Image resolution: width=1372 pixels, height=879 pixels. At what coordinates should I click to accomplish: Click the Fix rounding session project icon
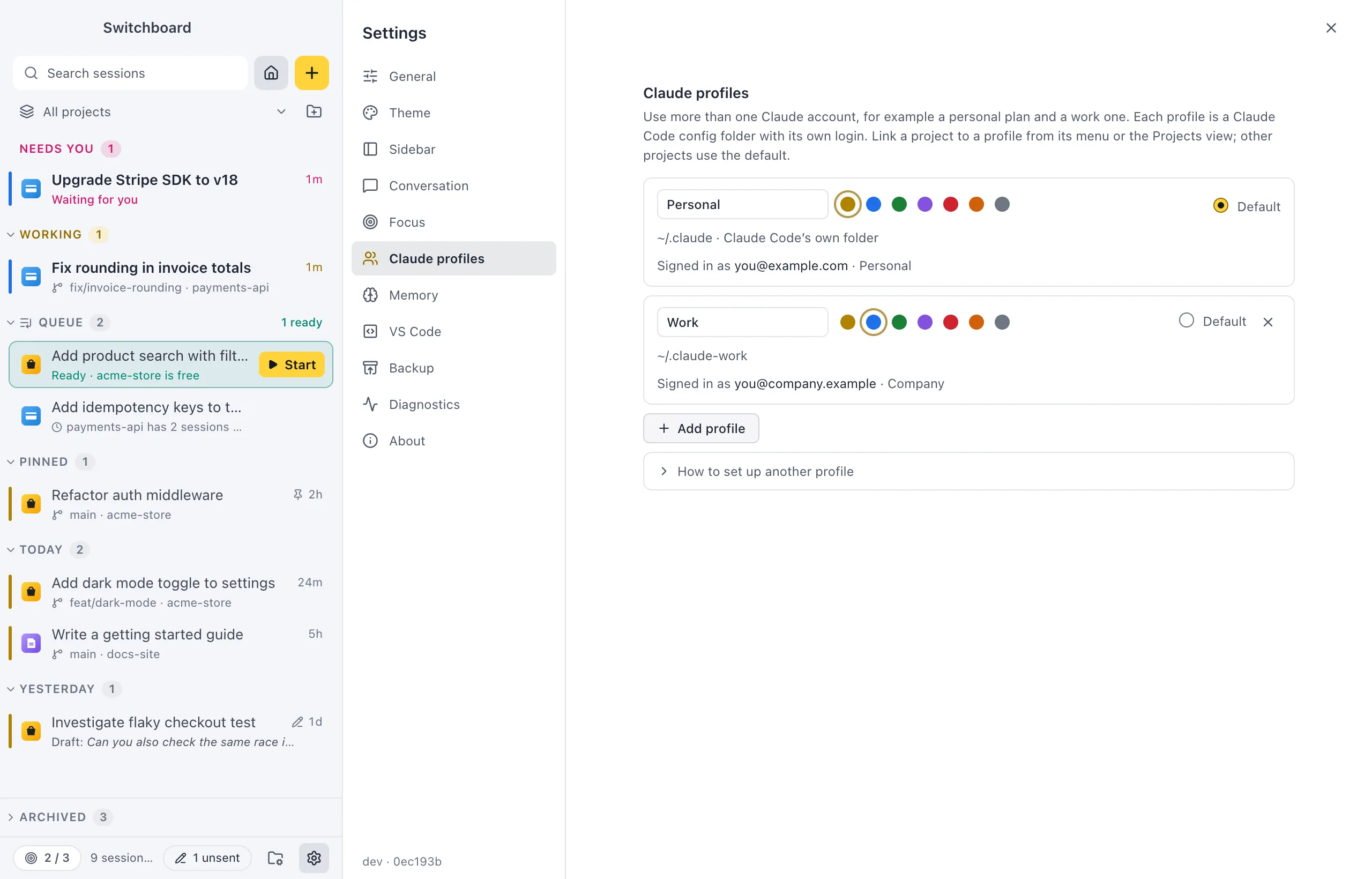click(x=31, y=277)
